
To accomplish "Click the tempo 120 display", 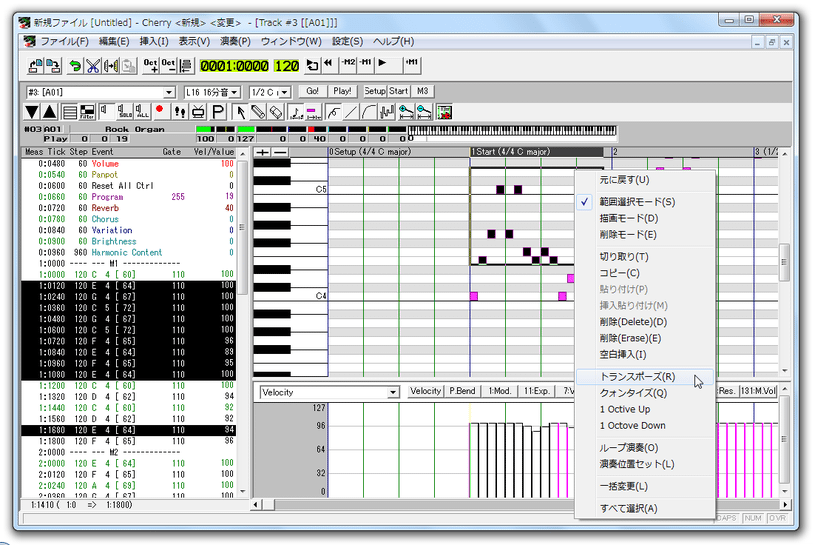I will tap(287, 66).
